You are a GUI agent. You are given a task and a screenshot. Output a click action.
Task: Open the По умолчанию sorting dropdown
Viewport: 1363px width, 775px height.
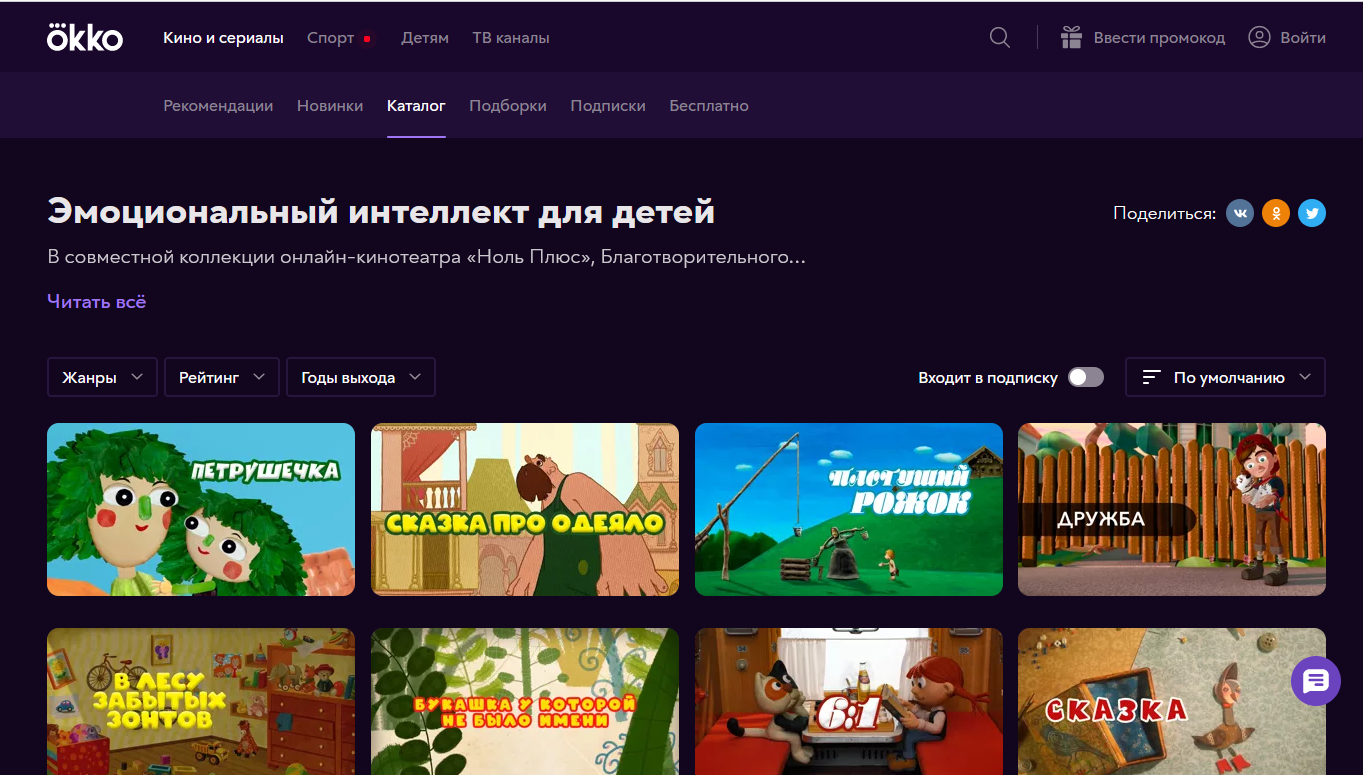tap(1225, 377)
